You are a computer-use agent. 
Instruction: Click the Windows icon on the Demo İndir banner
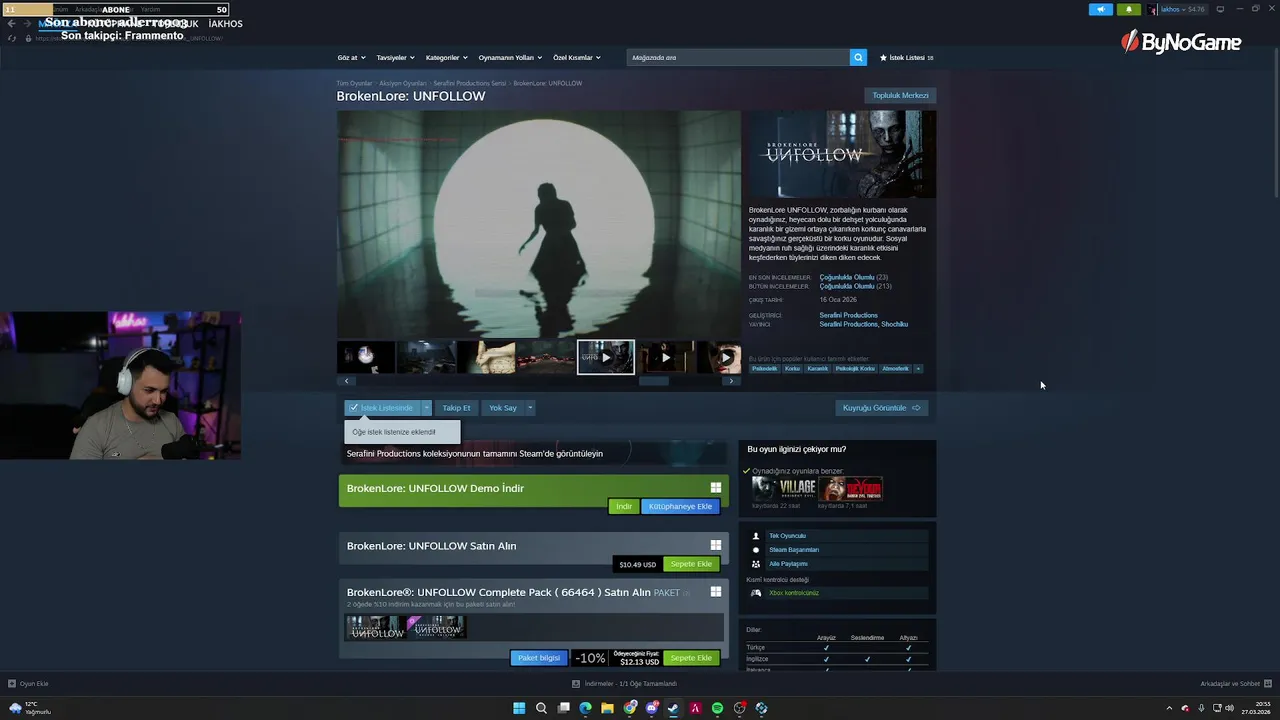tap(716, 488)
